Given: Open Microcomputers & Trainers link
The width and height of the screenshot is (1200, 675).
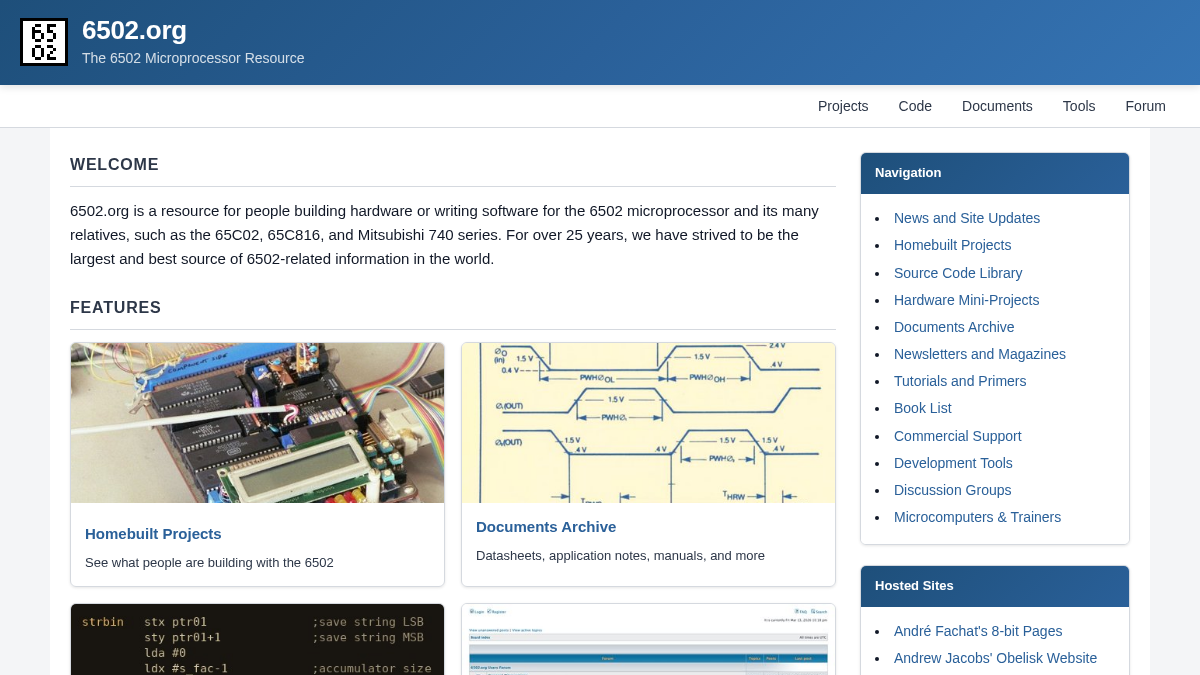Looking at the screenshot, I should tap(977, 517).
